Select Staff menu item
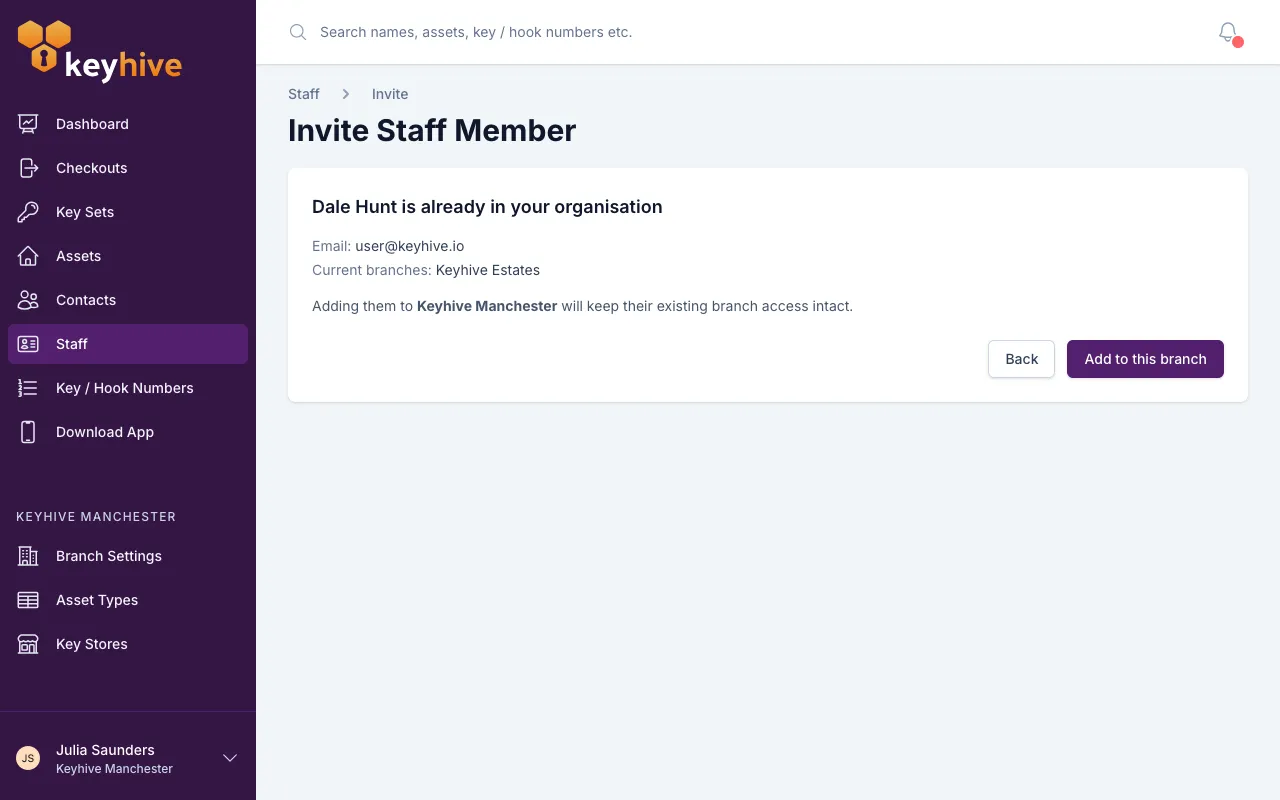Image resolution: width=1280 pixels, height=800 pixels. tap(128, 344)
